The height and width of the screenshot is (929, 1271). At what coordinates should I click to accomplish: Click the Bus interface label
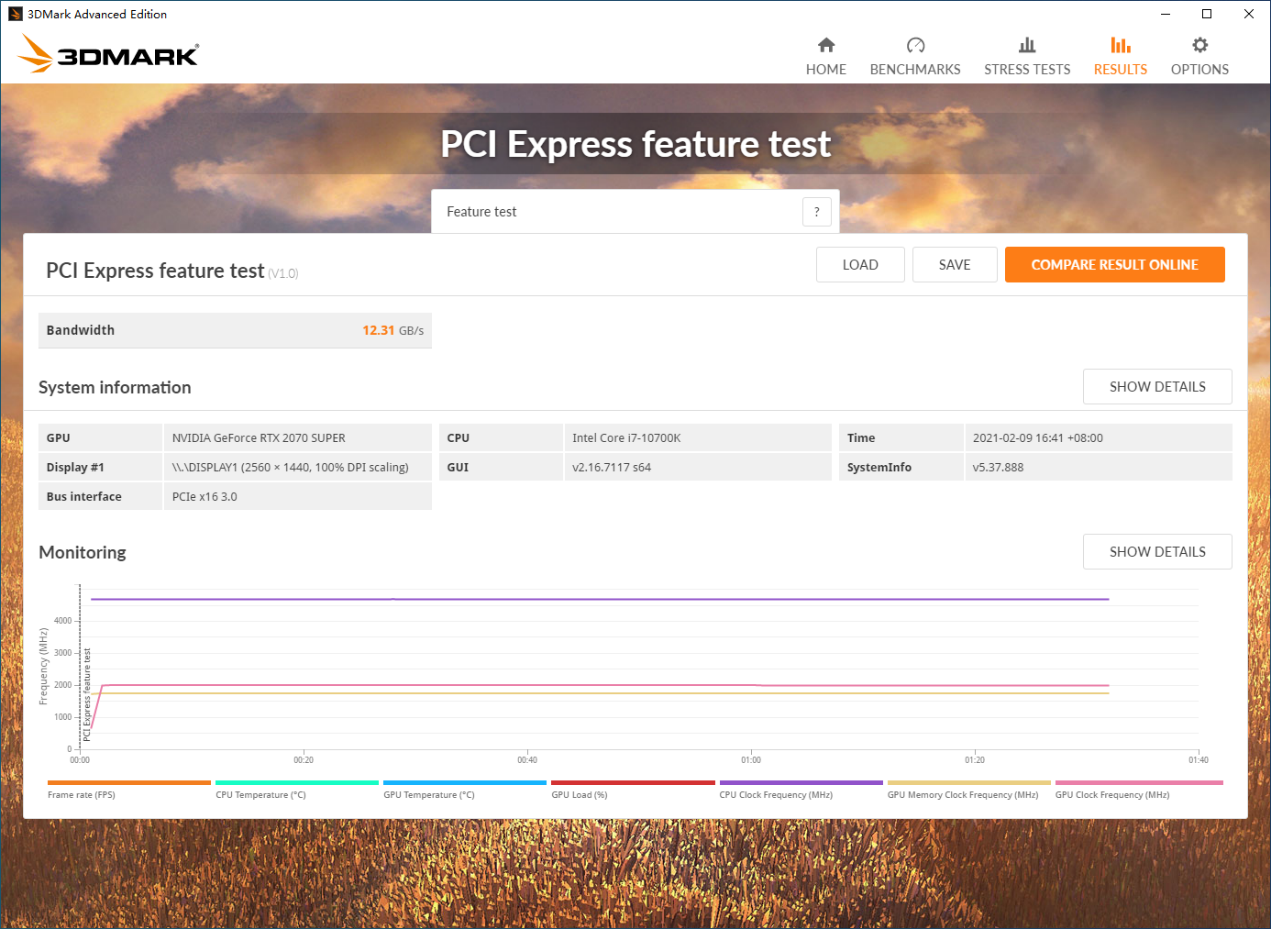(x=84, y=497)
